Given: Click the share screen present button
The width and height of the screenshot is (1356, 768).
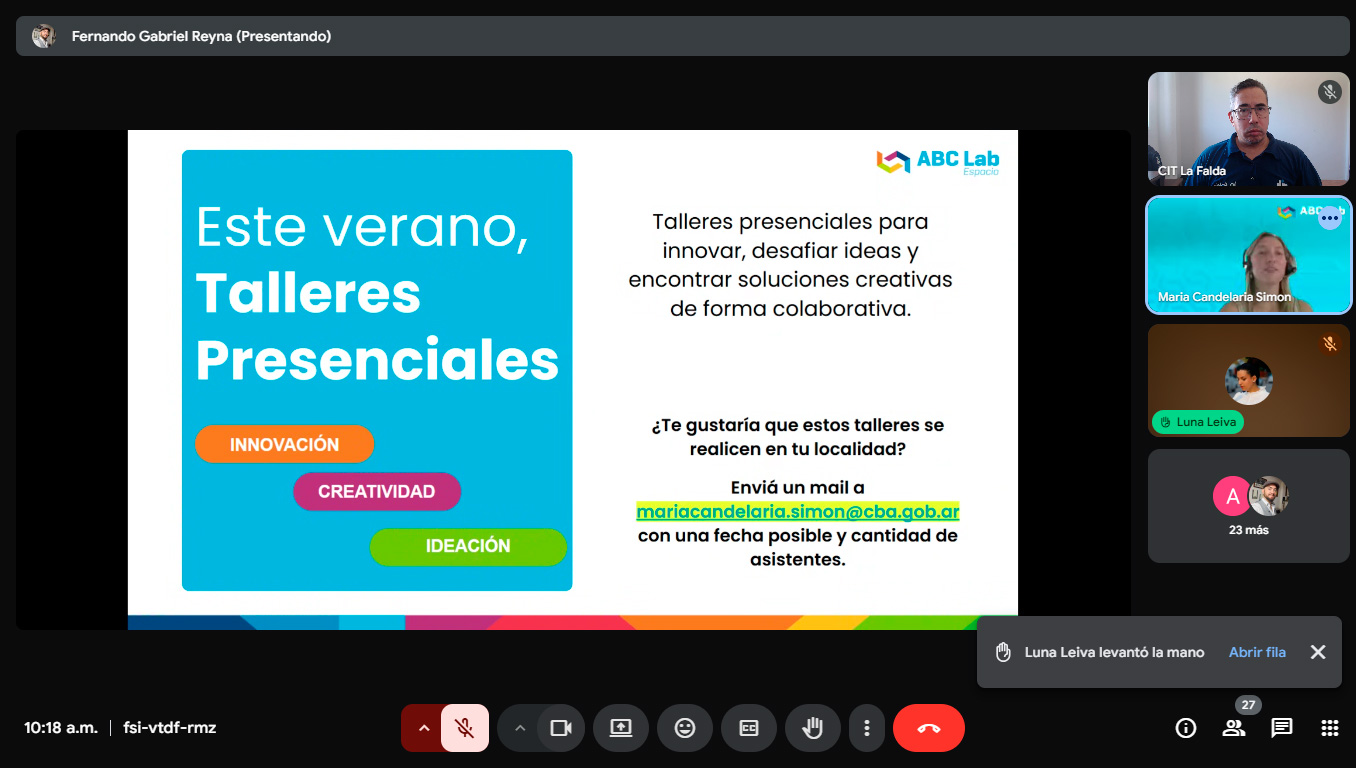Looking at the screenshot, I should tap(621, 728).
